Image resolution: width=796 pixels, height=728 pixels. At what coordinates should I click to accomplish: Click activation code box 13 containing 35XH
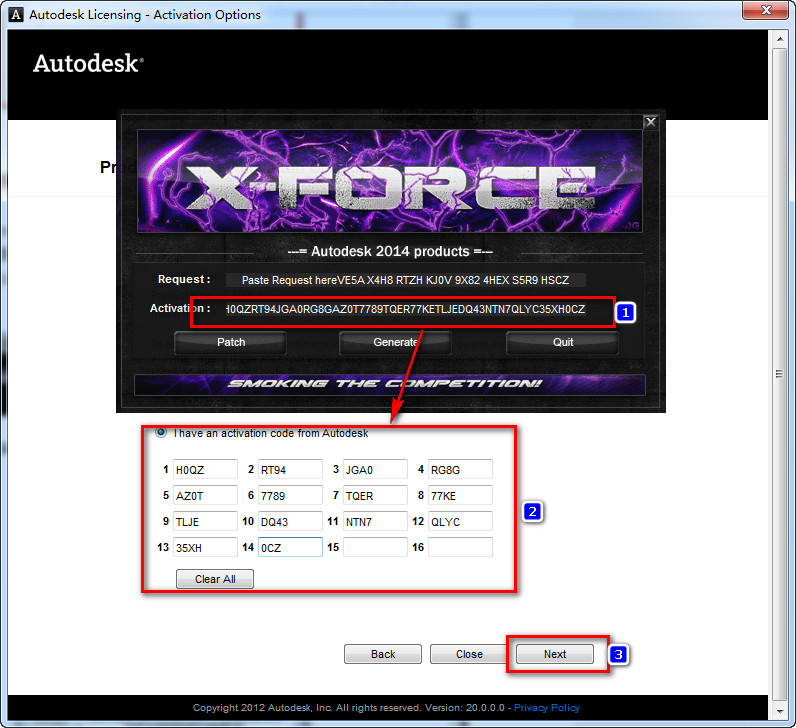tap(205, 547)
